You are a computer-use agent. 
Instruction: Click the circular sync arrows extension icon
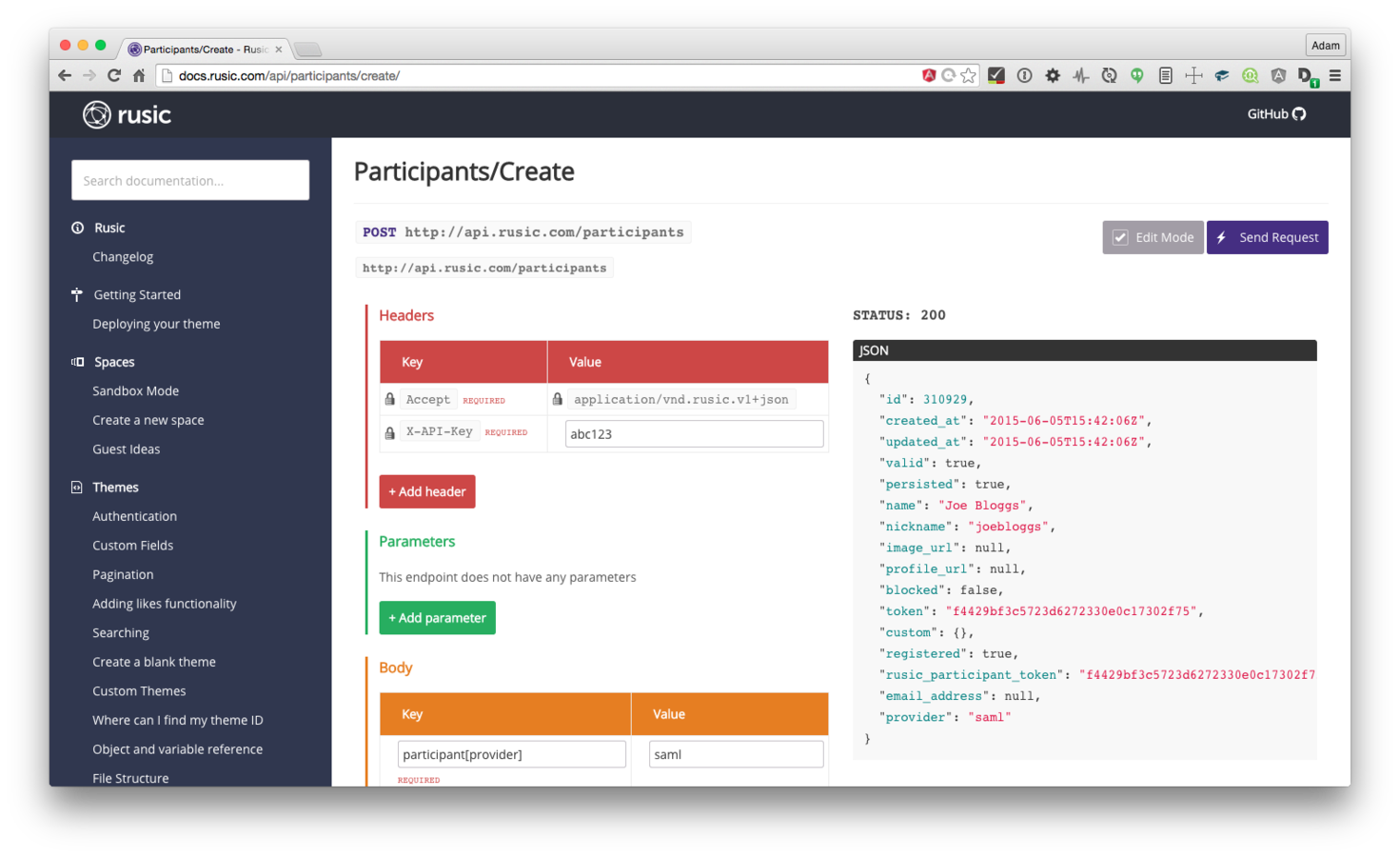click(x=1109, y=75)
